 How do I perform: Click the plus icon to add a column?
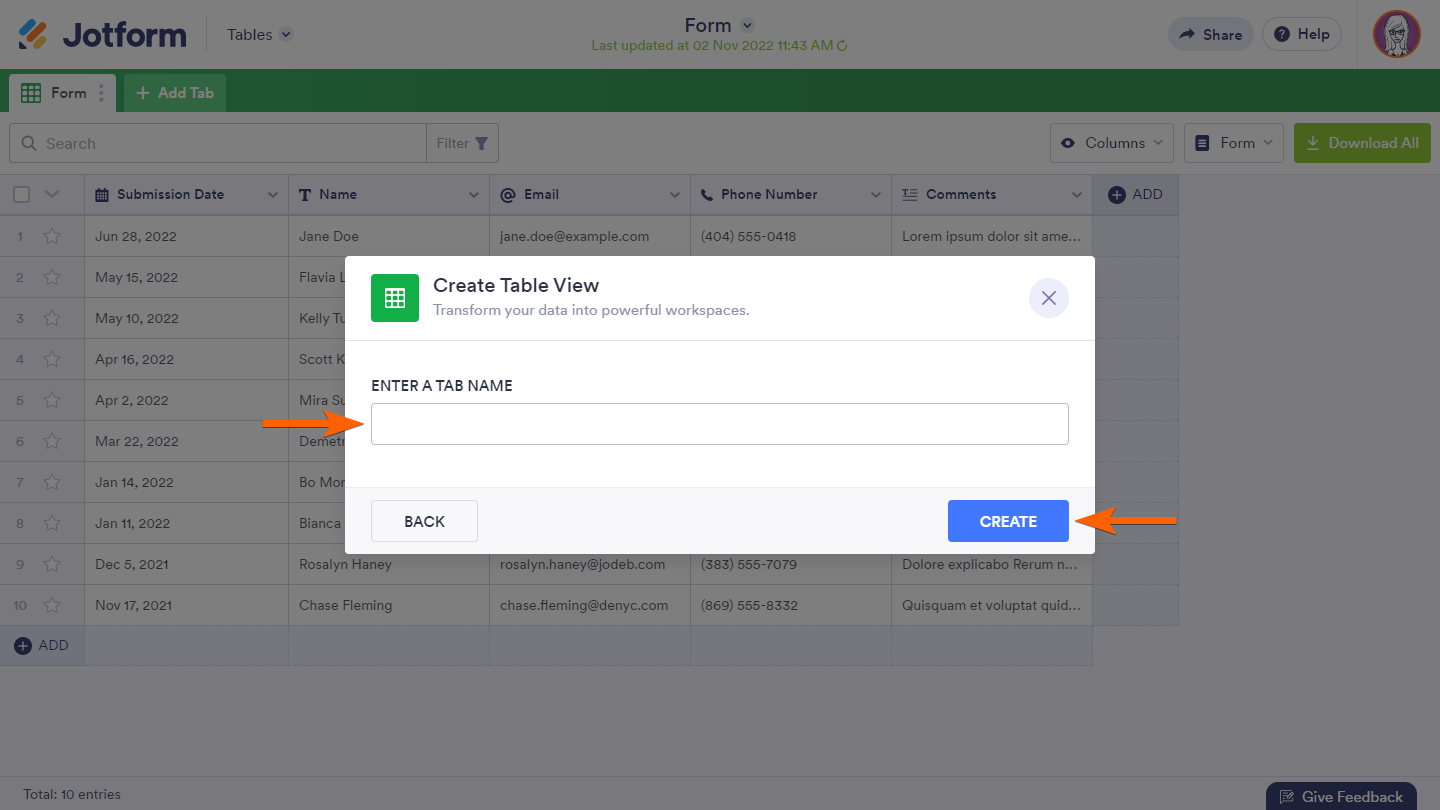(x=1117, y=195)
